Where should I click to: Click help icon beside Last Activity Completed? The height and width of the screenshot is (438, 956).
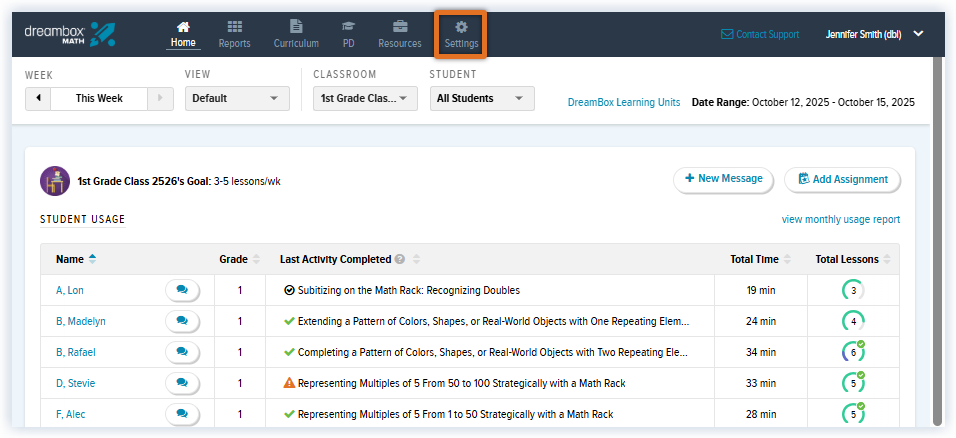click(x=400, y=259)
